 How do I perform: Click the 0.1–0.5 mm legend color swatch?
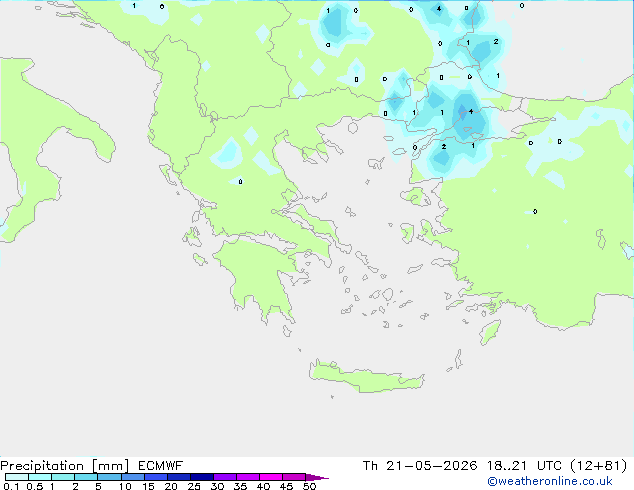(17, 477)
